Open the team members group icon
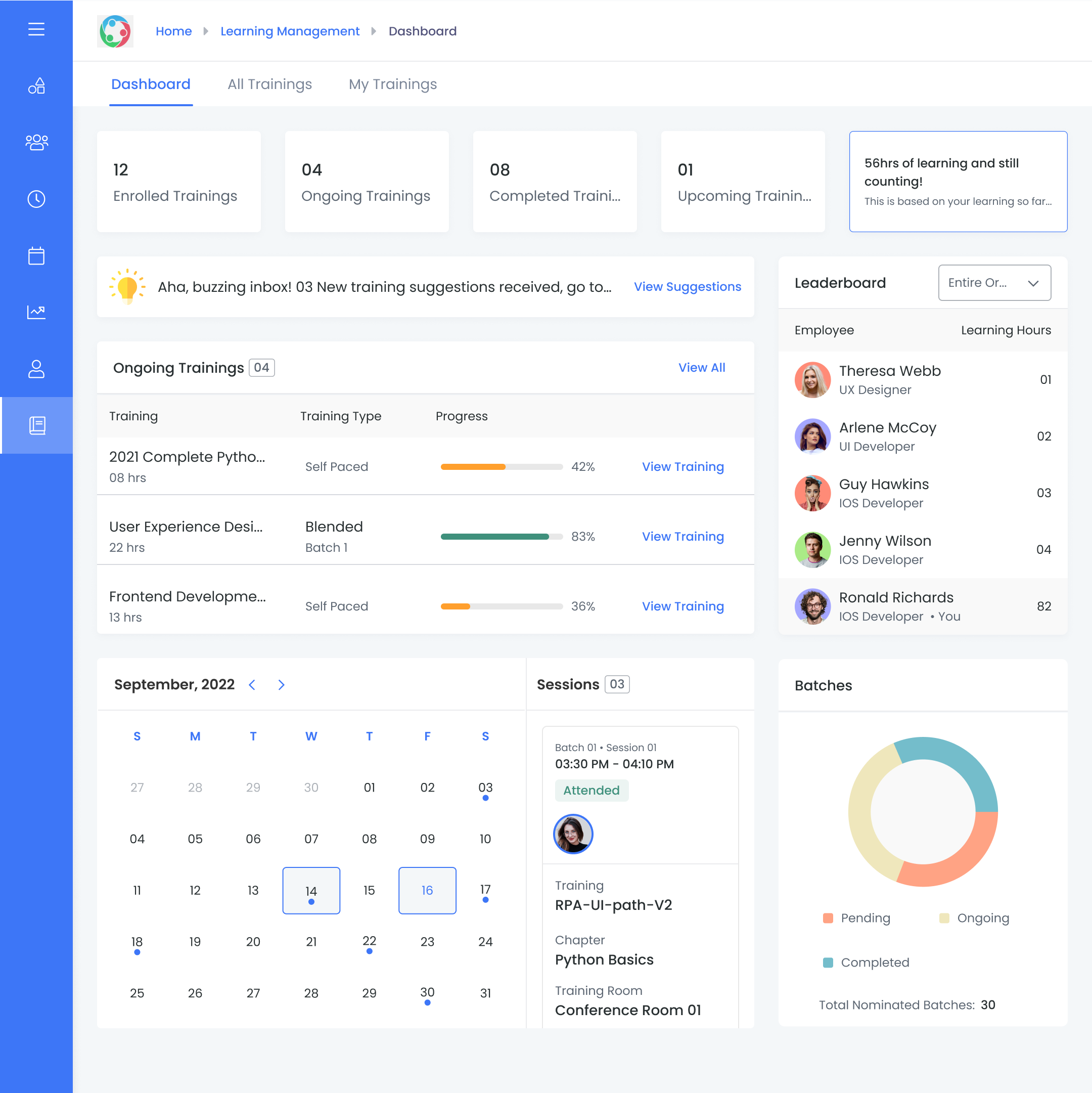 pyautogui.click(x=36, y=142)
